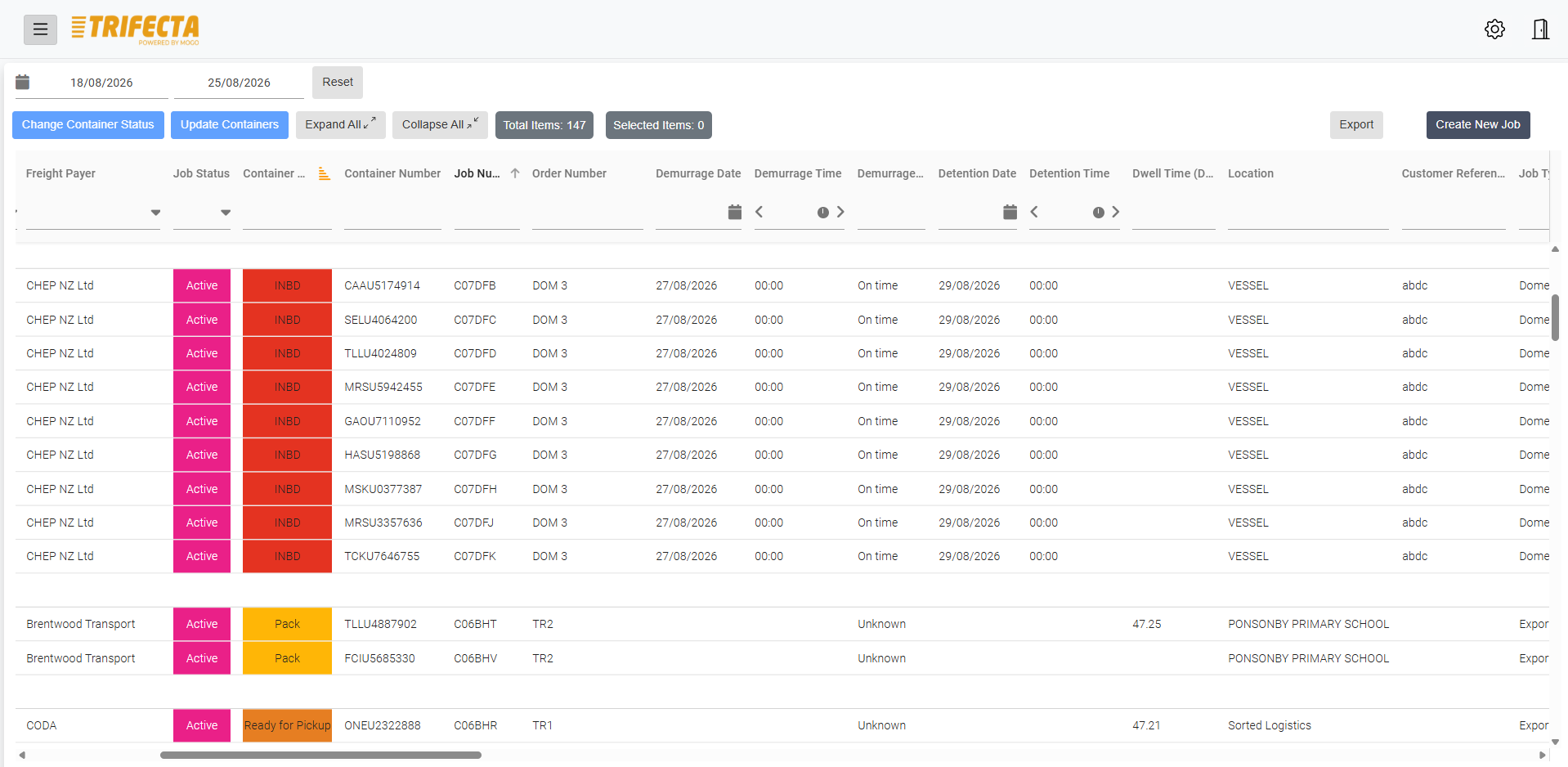This screenshot has width=1568, height=767.
Task: Sort by Freight Payer column header
Action: pyautogui.click(x=60, y=173)
